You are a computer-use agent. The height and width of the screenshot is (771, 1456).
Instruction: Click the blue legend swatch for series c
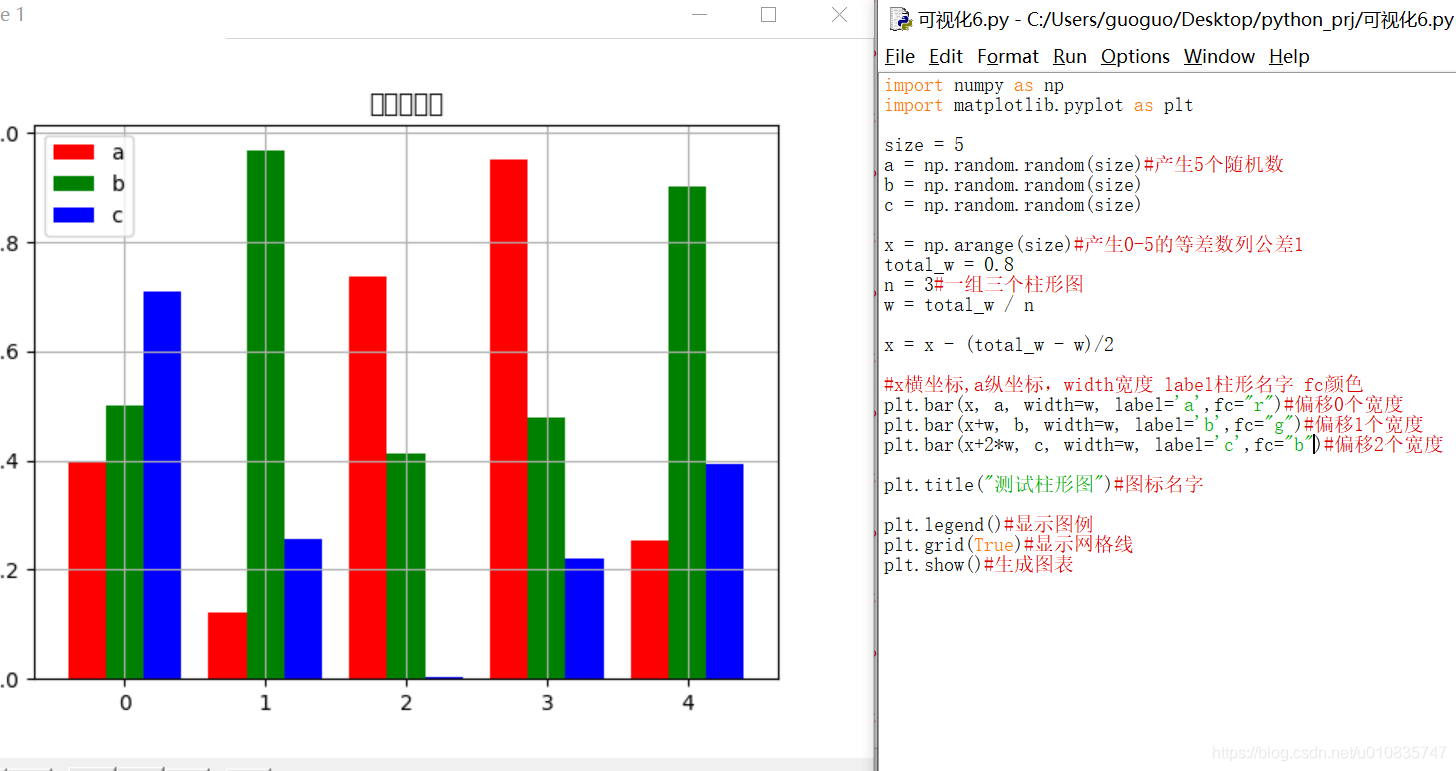click(x=73, y=215)
